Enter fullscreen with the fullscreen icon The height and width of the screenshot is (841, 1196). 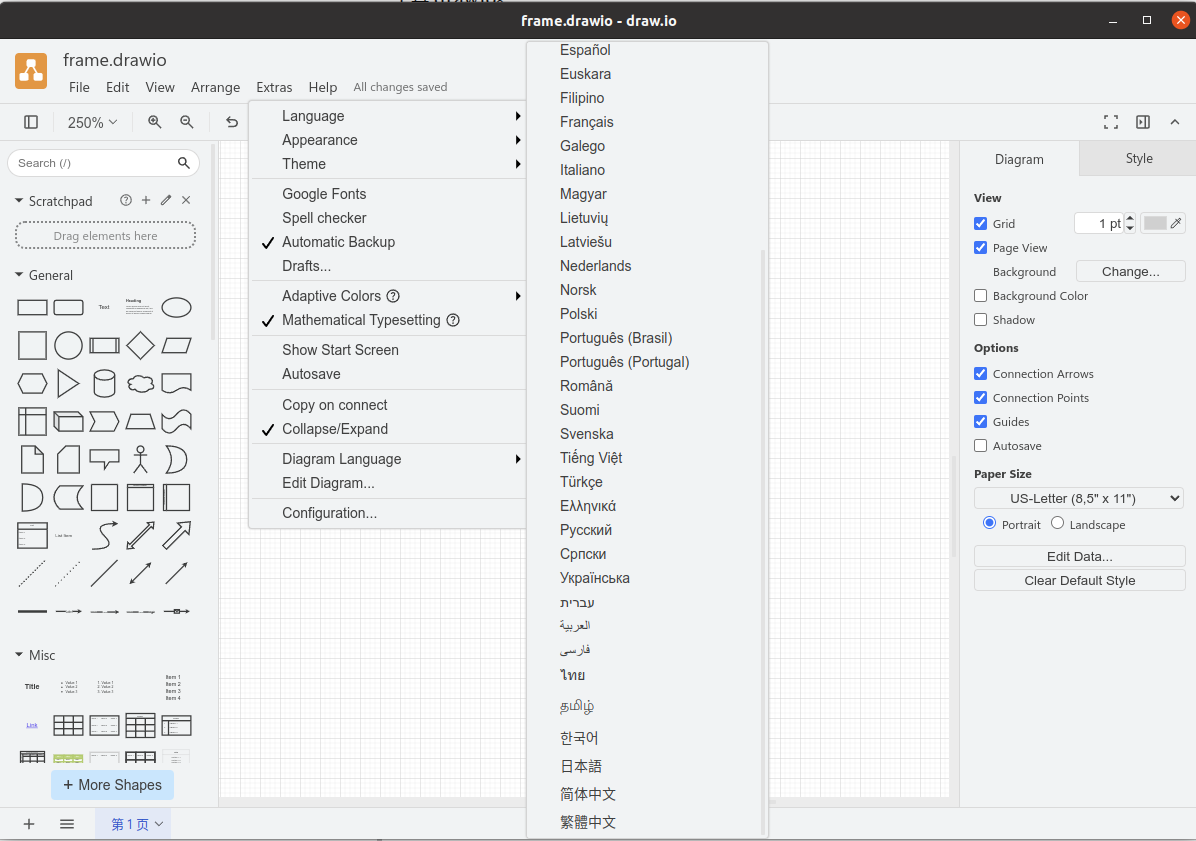point(1111,122)
